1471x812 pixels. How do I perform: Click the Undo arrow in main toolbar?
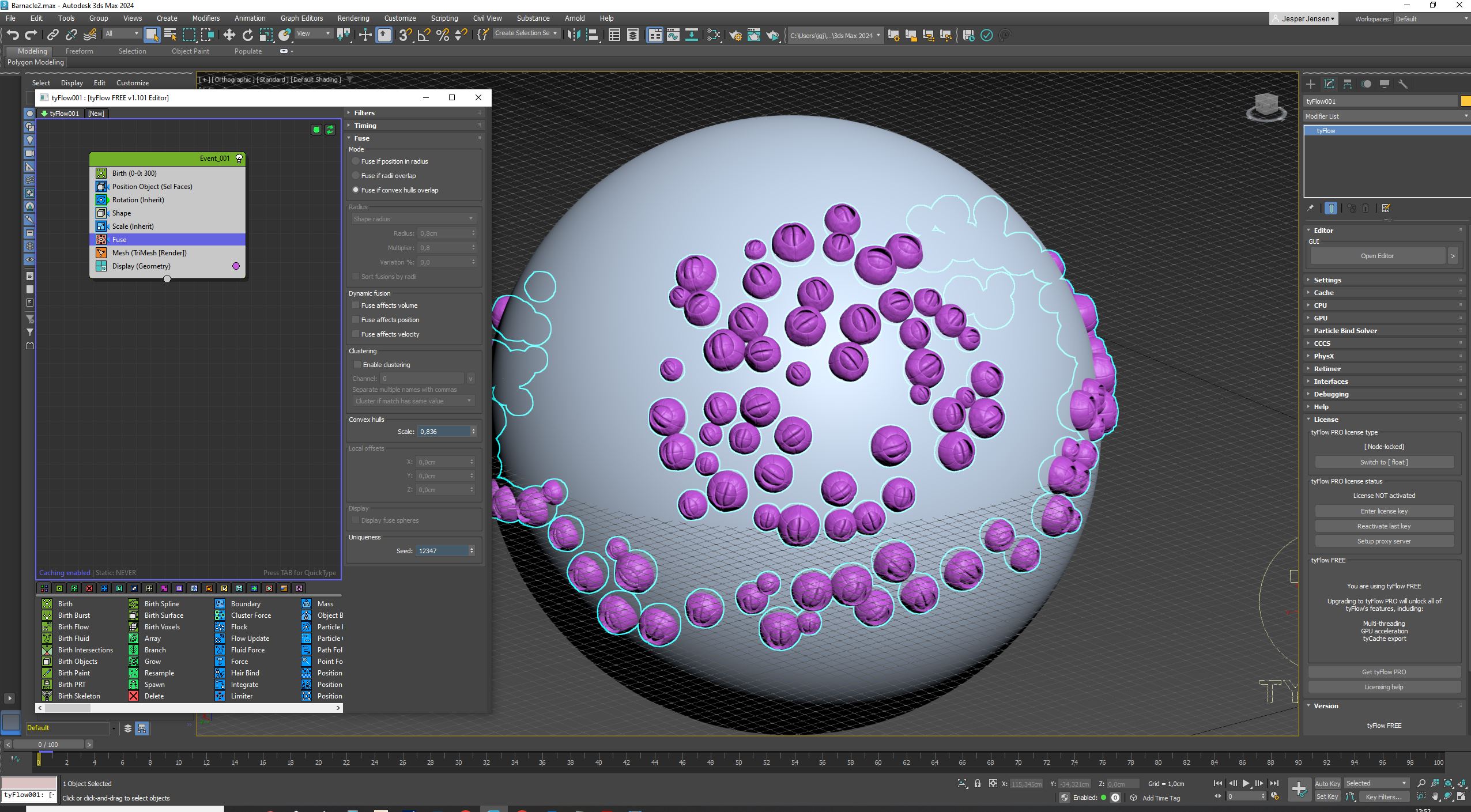coord(13,35)
